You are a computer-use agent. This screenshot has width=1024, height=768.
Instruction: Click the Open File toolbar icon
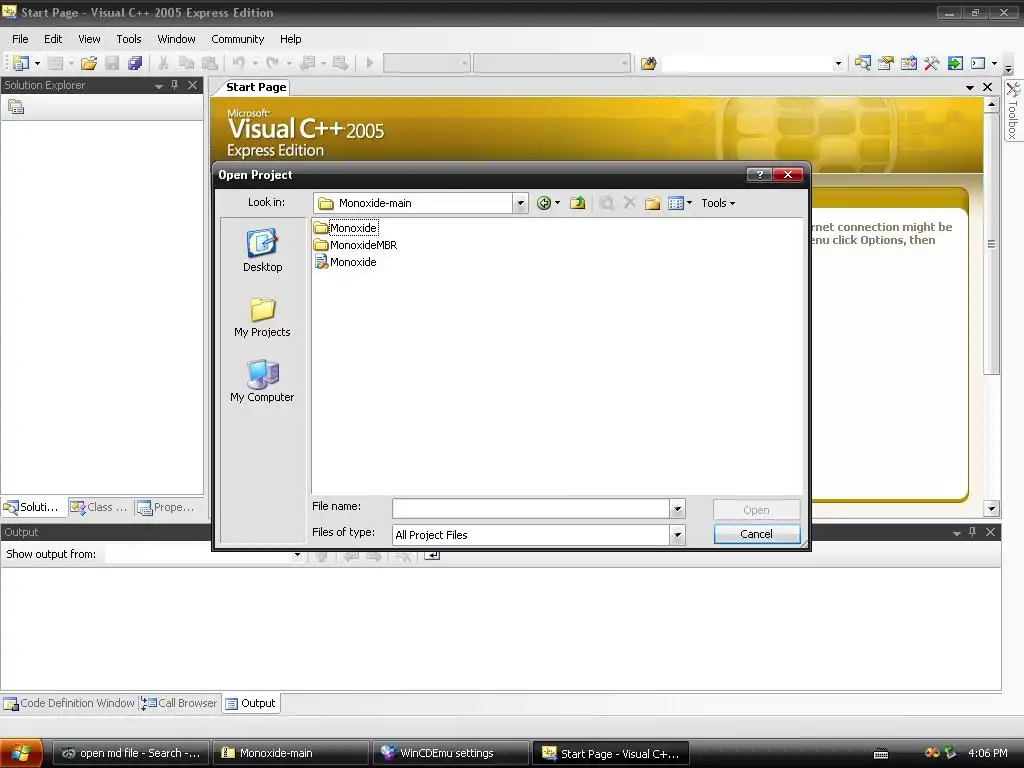pyautogui.click(x=89, y=63)
